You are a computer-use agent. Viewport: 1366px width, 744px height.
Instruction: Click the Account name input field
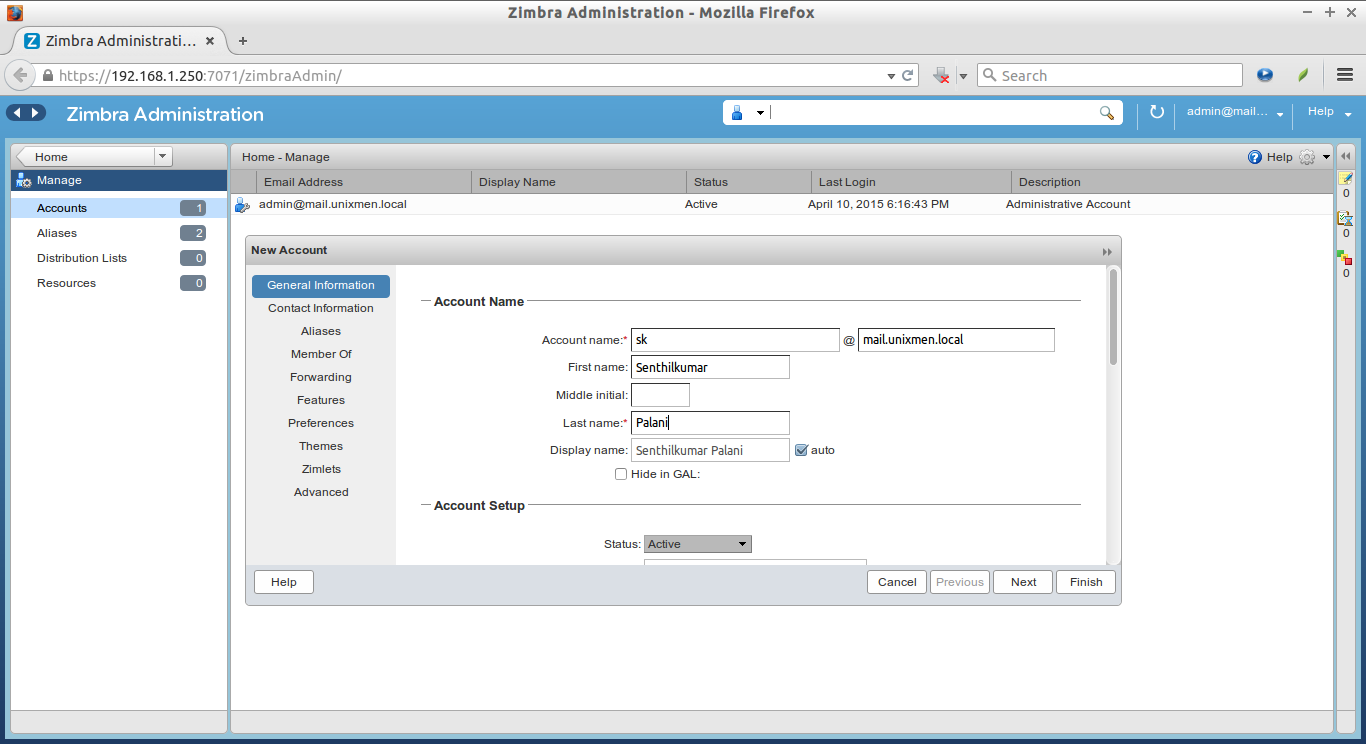click(735, 340)
